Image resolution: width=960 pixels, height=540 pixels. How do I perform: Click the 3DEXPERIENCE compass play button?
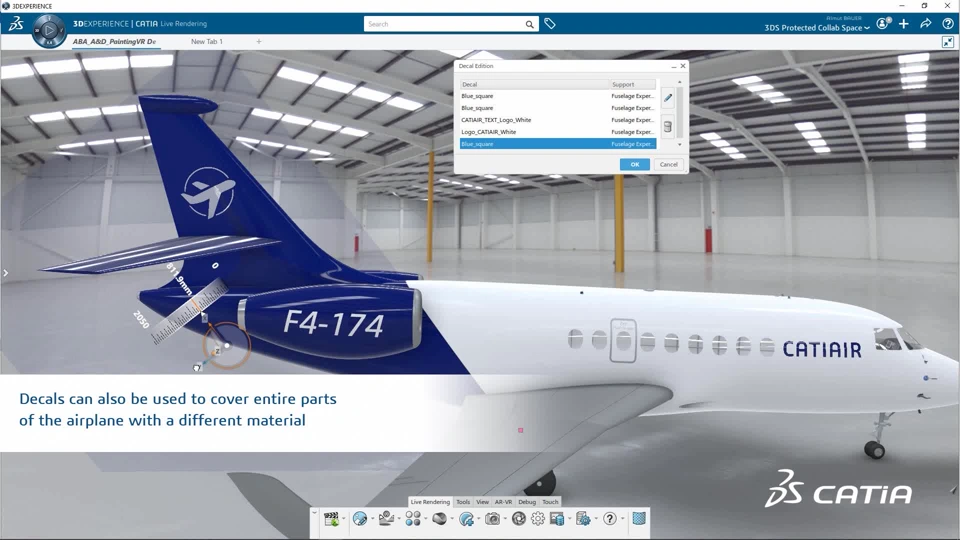pos(49,30)
